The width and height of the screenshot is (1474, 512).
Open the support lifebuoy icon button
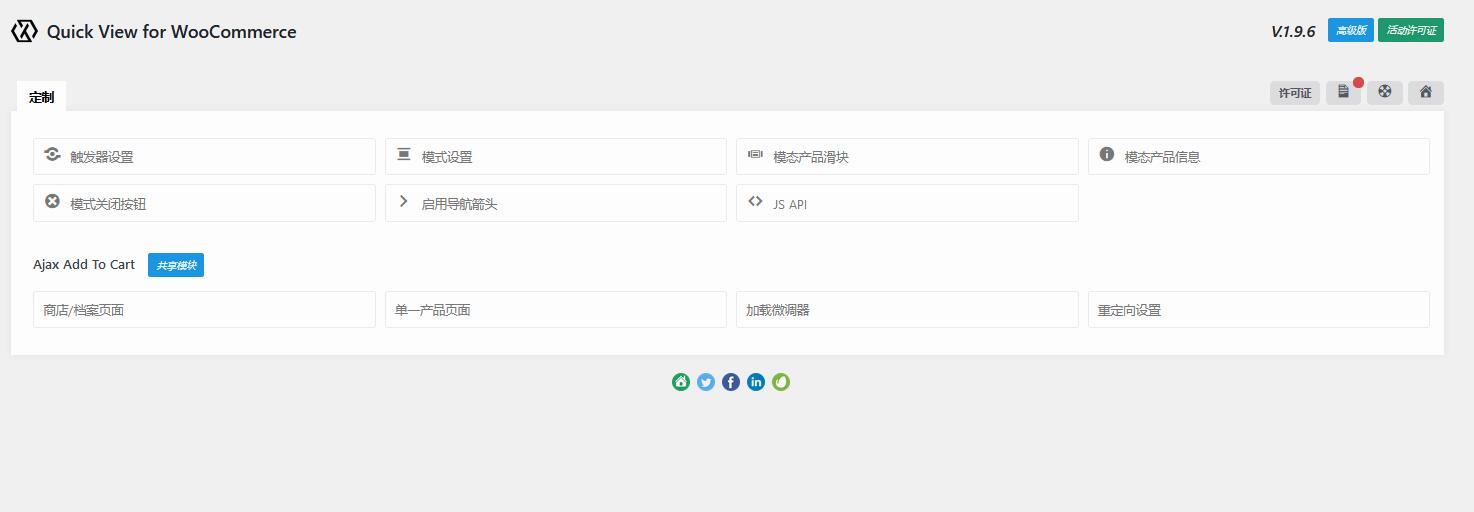(1385, 92)
